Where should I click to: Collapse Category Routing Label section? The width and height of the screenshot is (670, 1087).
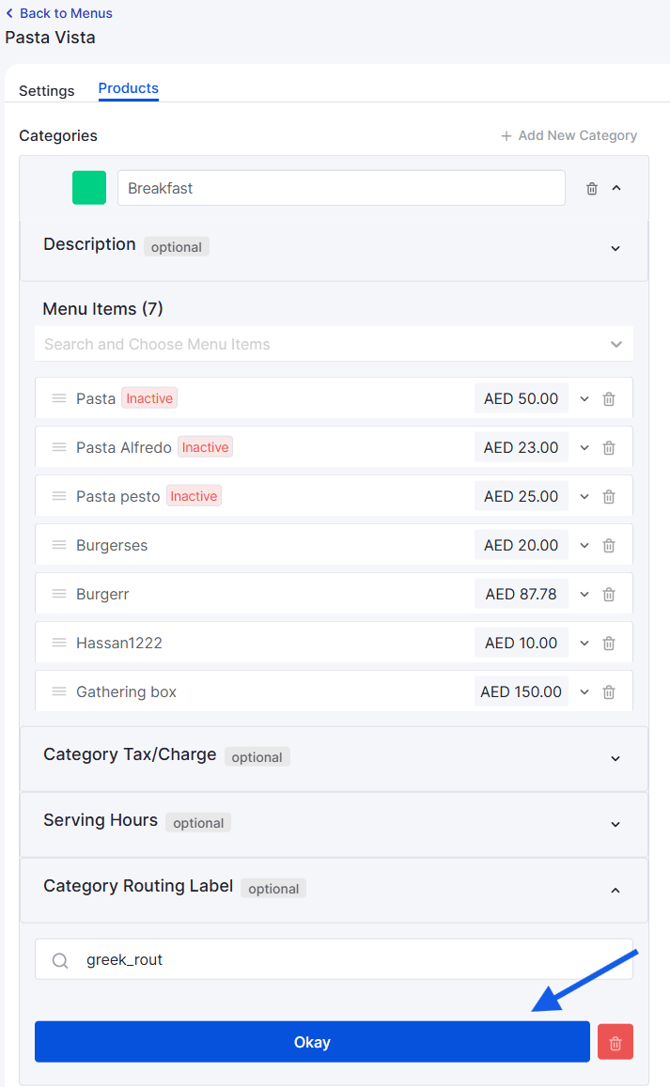(x=615, y=890)
